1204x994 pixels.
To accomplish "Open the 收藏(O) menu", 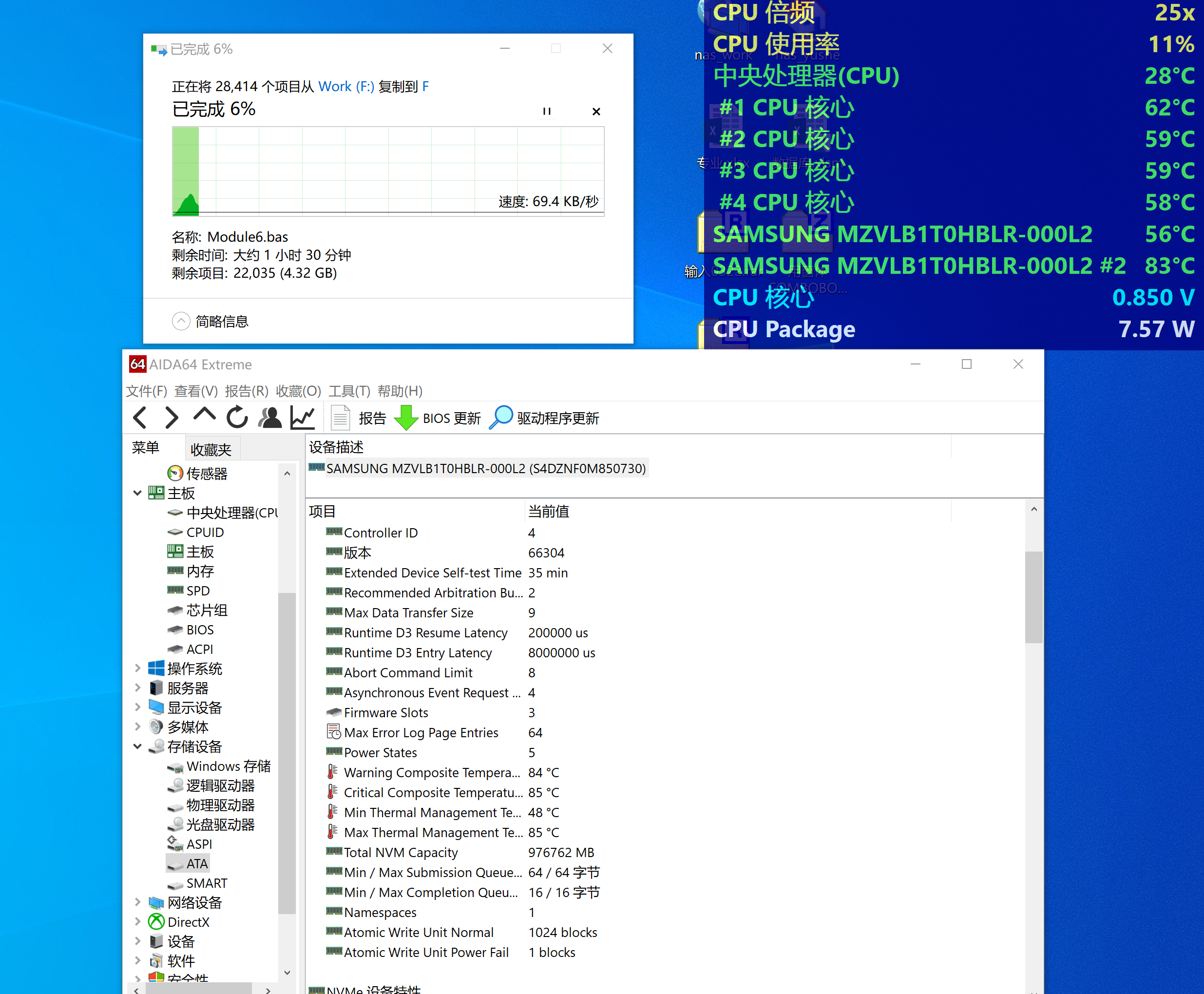I will coord(298,391).
